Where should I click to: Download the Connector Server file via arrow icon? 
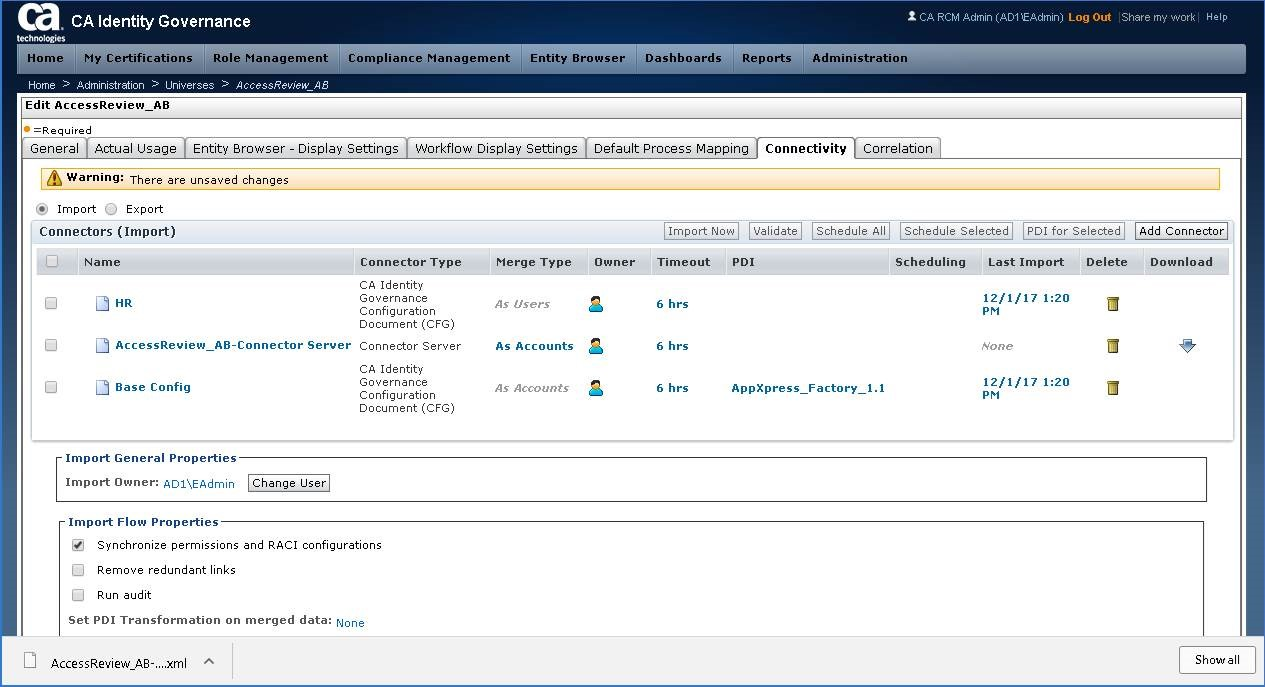pyautogui.click(x=1187, y=346)
